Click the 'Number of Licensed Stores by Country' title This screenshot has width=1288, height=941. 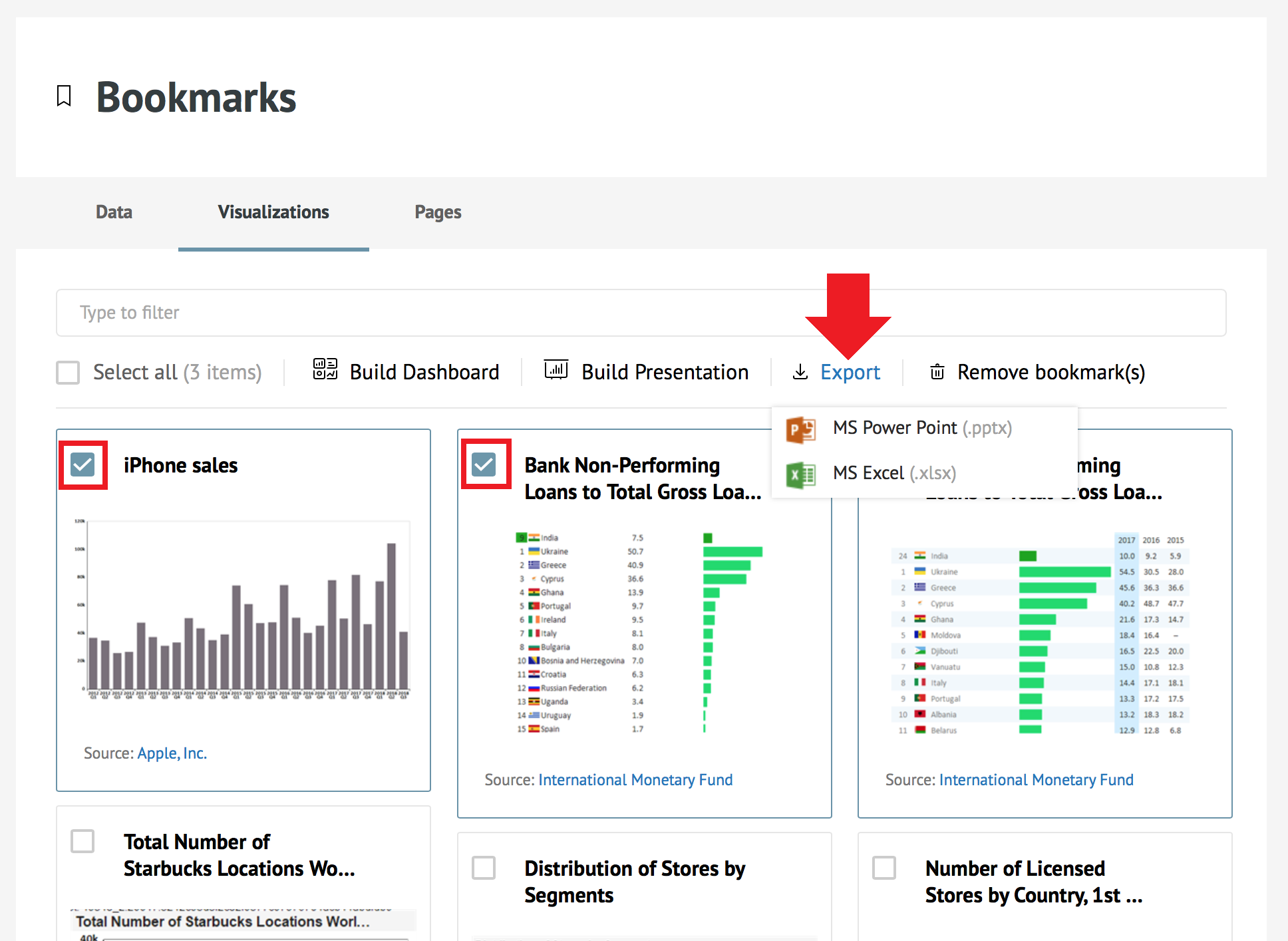point(1034,882)
